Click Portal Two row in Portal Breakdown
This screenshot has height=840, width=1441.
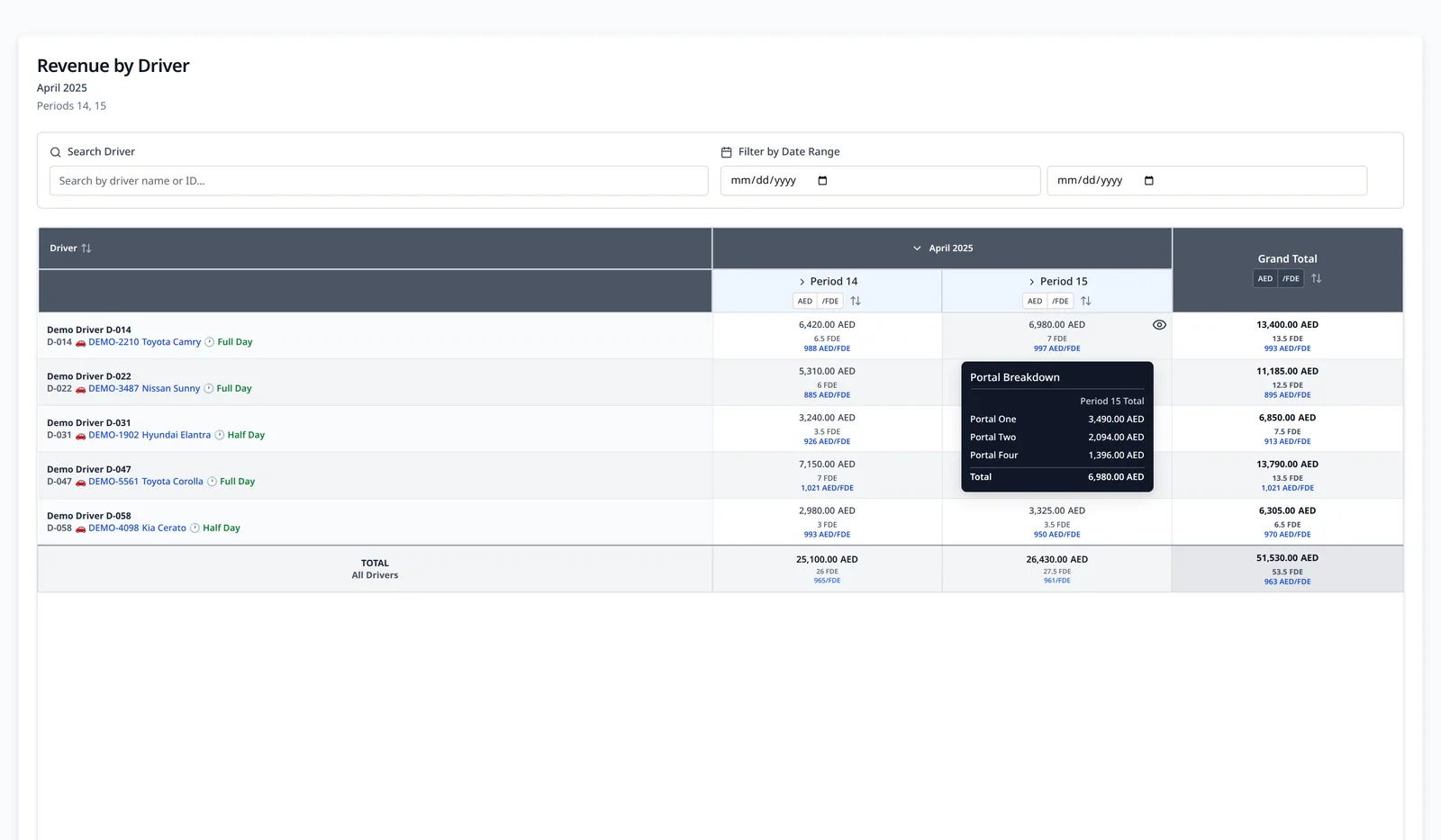(1057, 438)
